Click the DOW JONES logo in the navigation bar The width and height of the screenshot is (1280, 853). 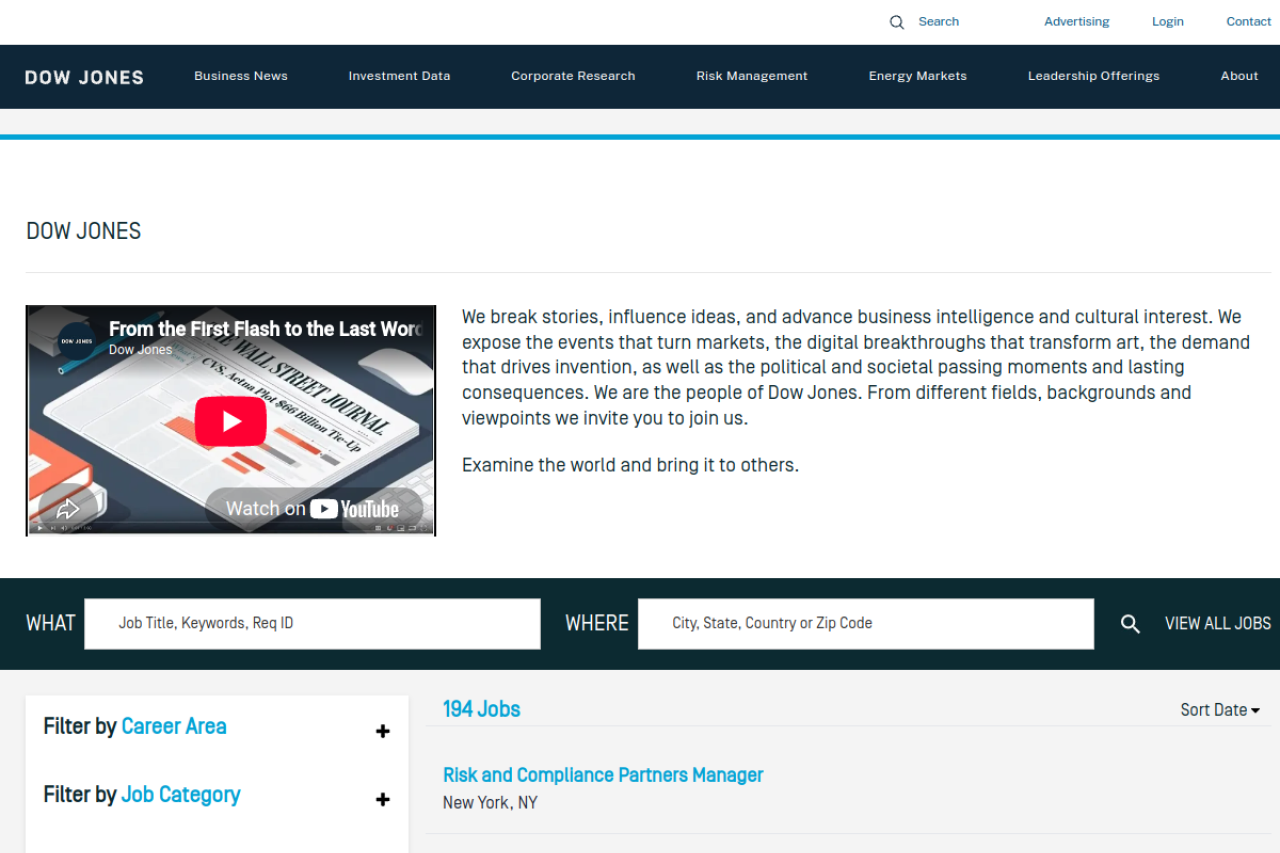pos(84,77)
